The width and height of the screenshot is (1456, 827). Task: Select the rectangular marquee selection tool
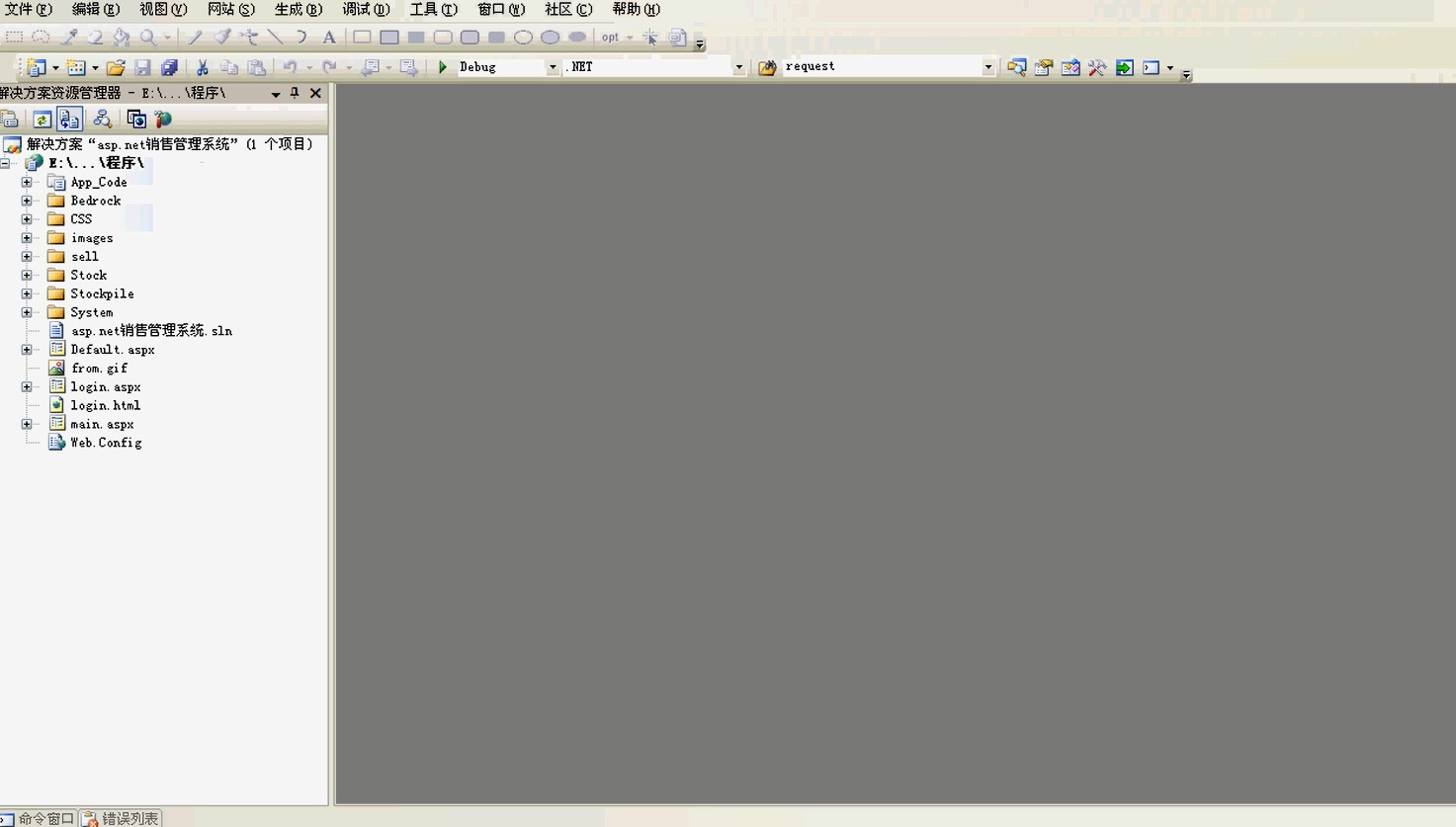pos(14,38)
